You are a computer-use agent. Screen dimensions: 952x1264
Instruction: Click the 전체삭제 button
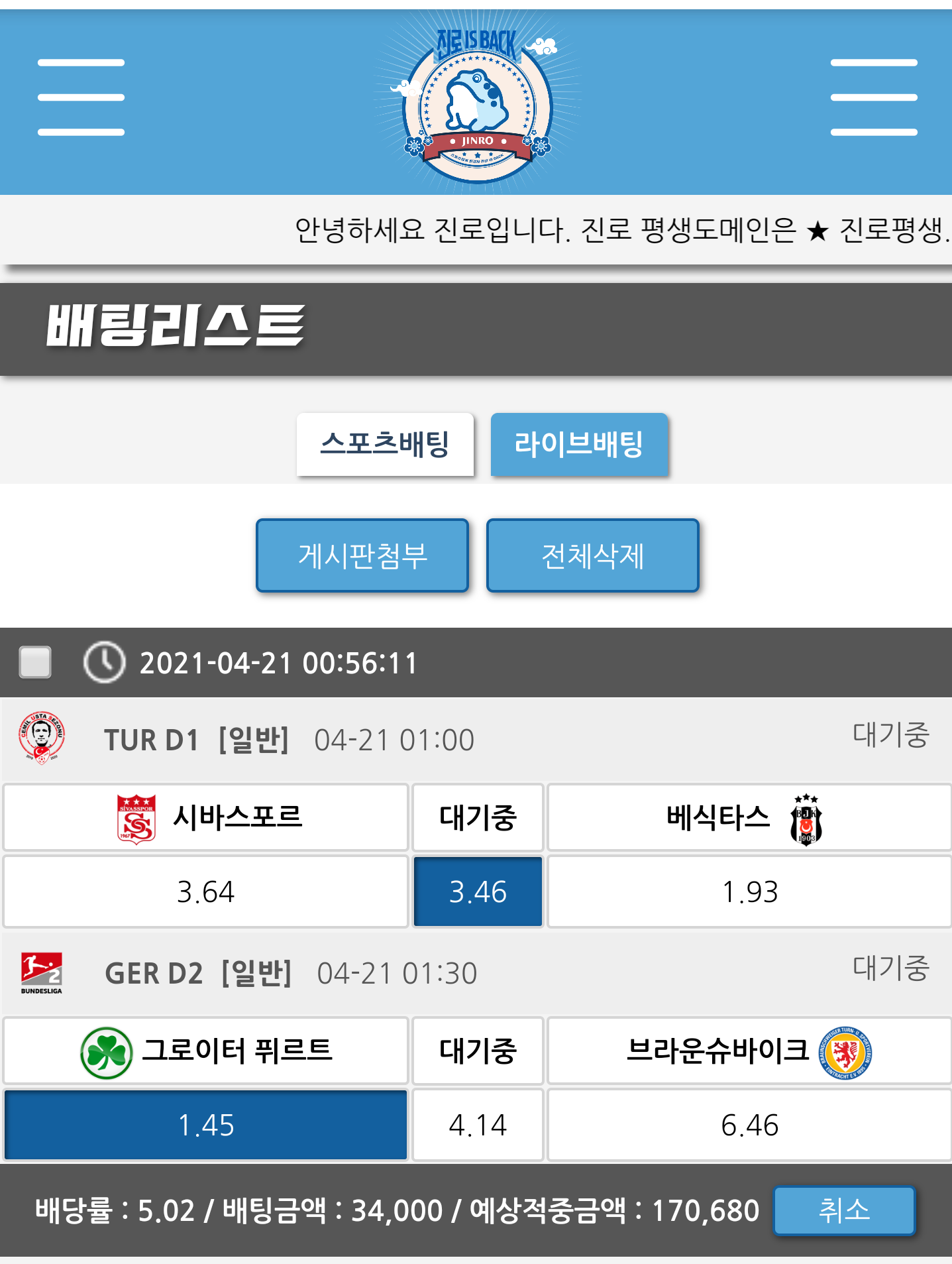[593, 555]
